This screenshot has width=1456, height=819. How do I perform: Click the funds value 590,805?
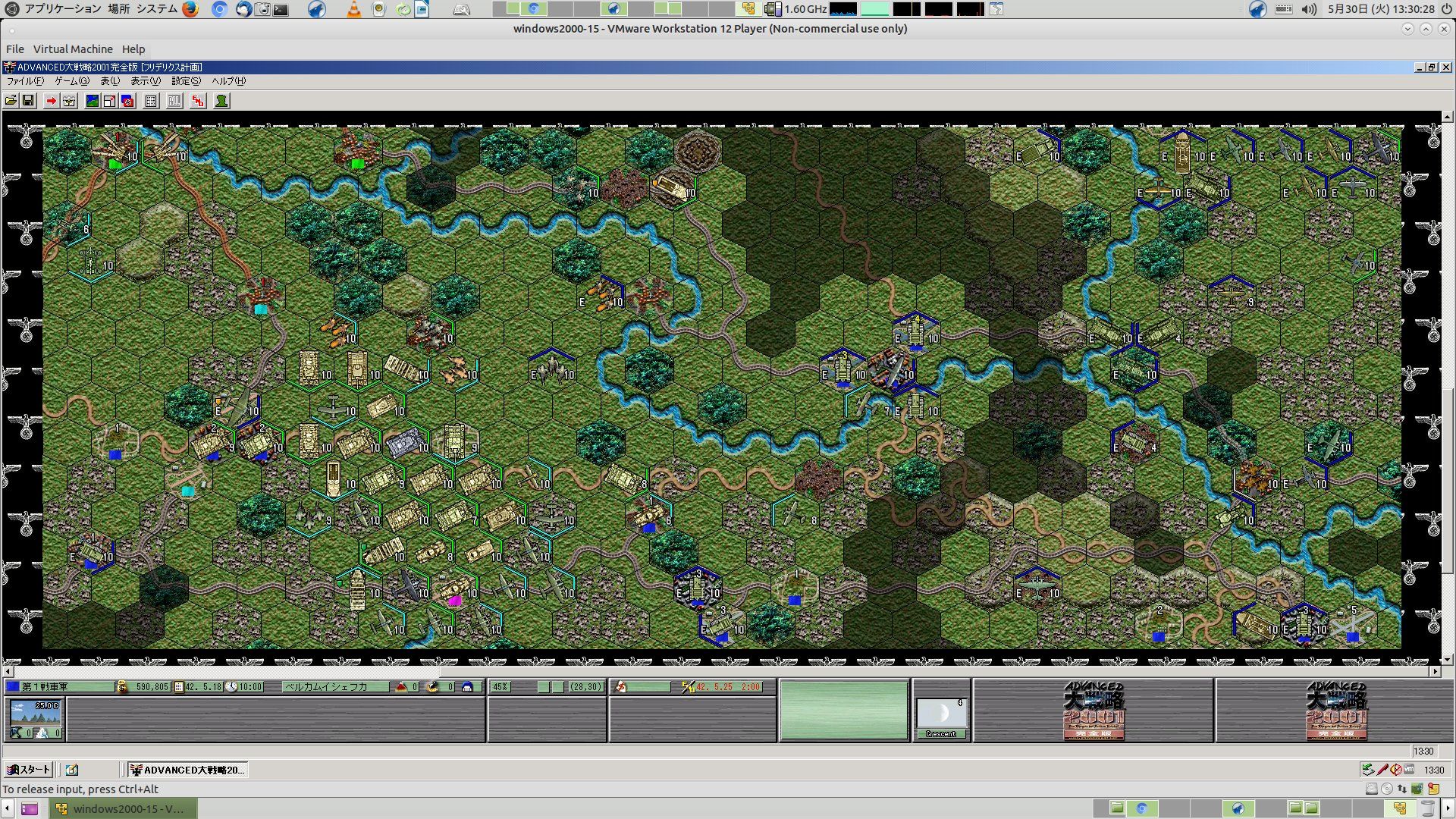pos(151,687)
